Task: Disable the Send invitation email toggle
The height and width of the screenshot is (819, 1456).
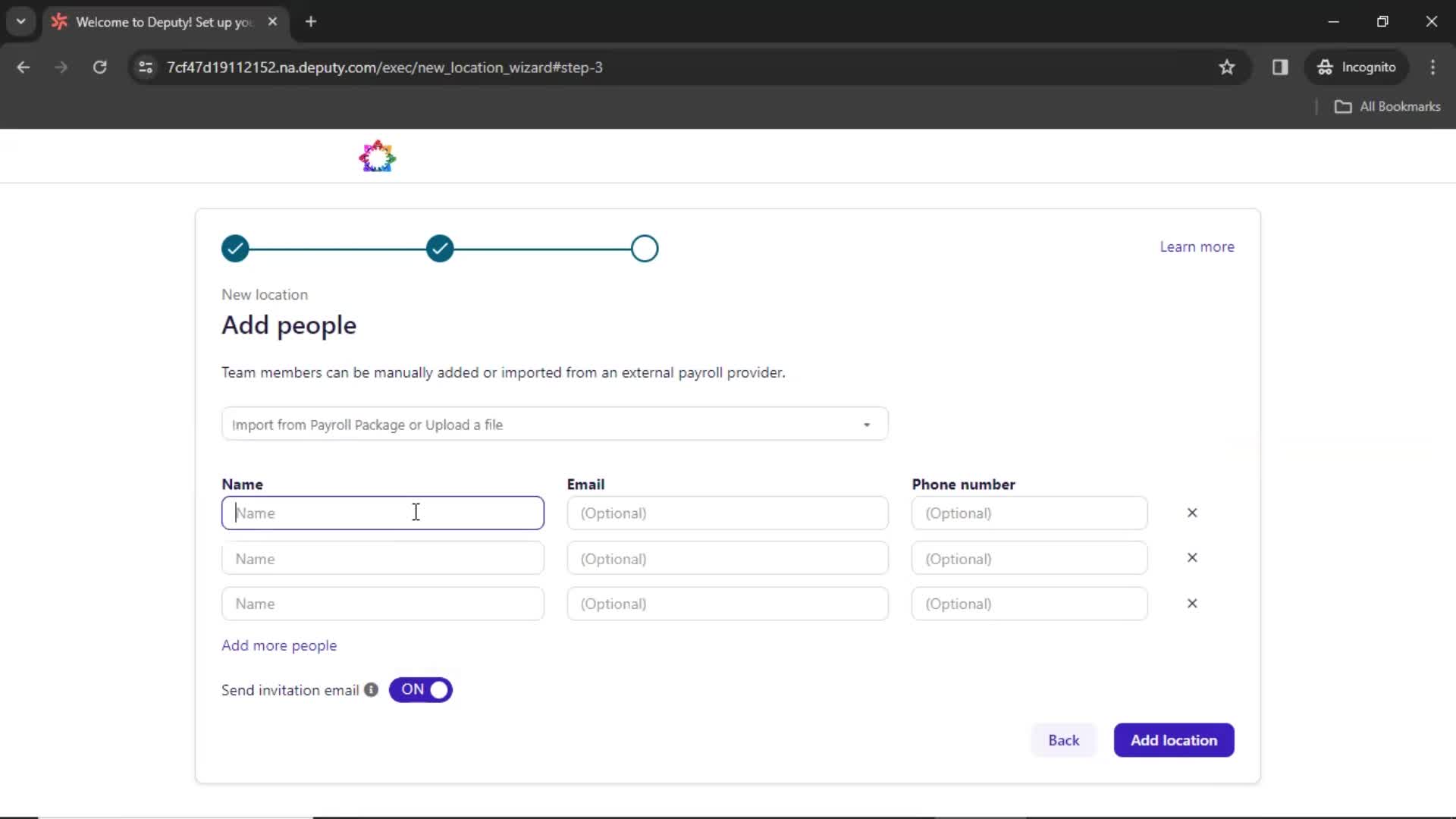Action: coord(421,689)
